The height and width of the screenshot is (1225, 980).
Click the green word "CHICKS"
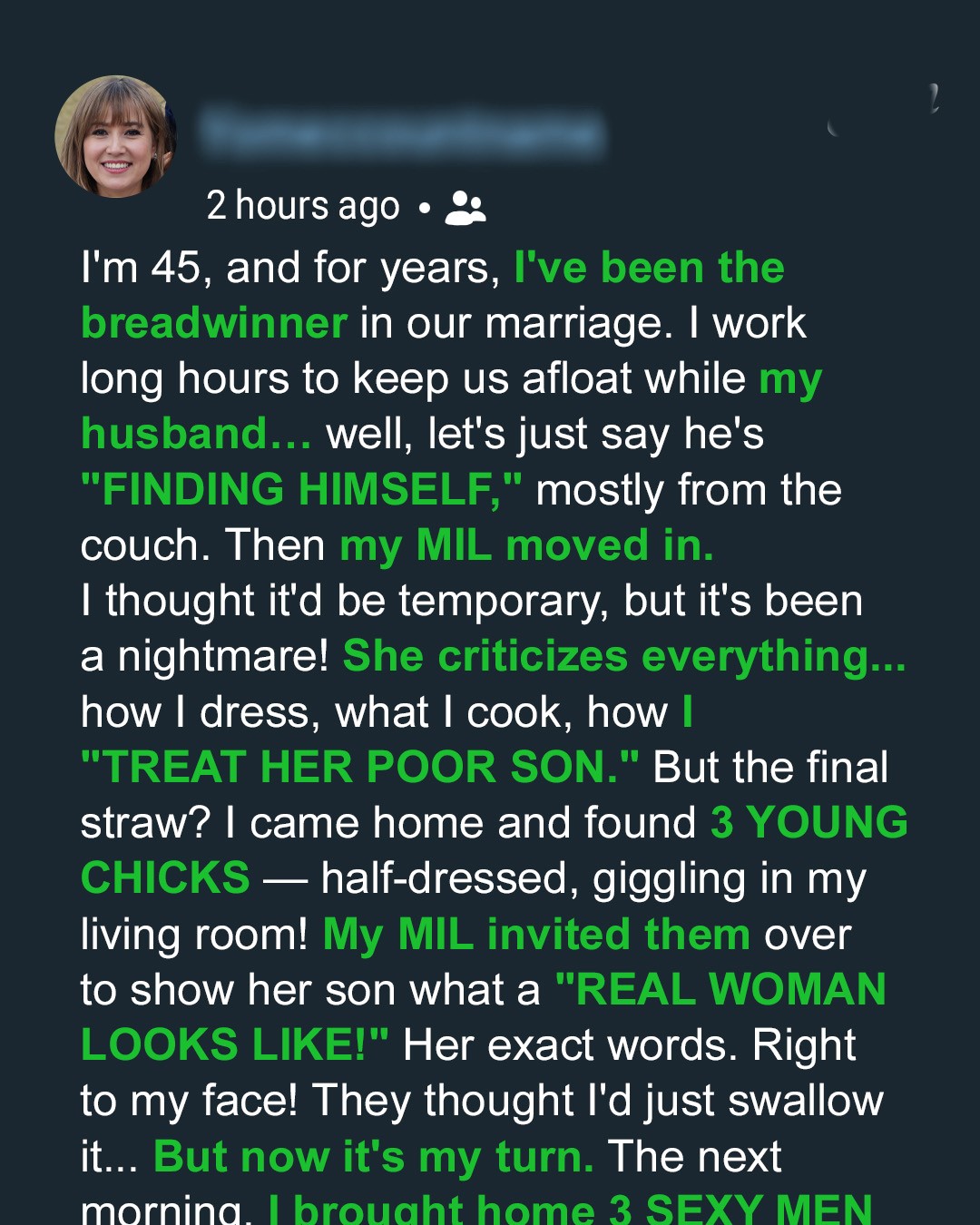[x=165, y=878]
